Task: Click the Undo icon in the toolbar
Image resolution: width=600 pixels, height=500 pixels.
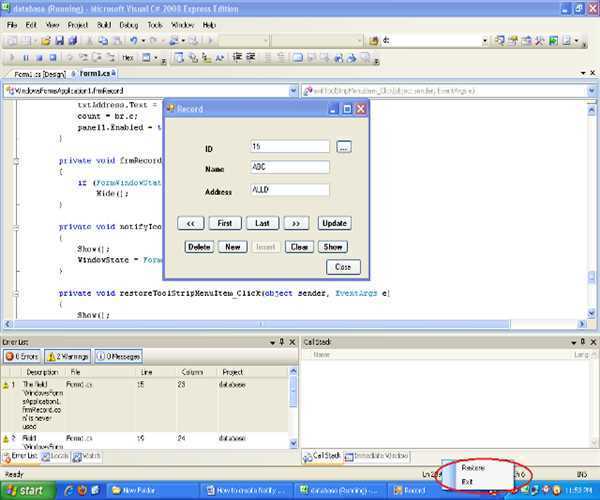Action: click(x=133, y=41)
